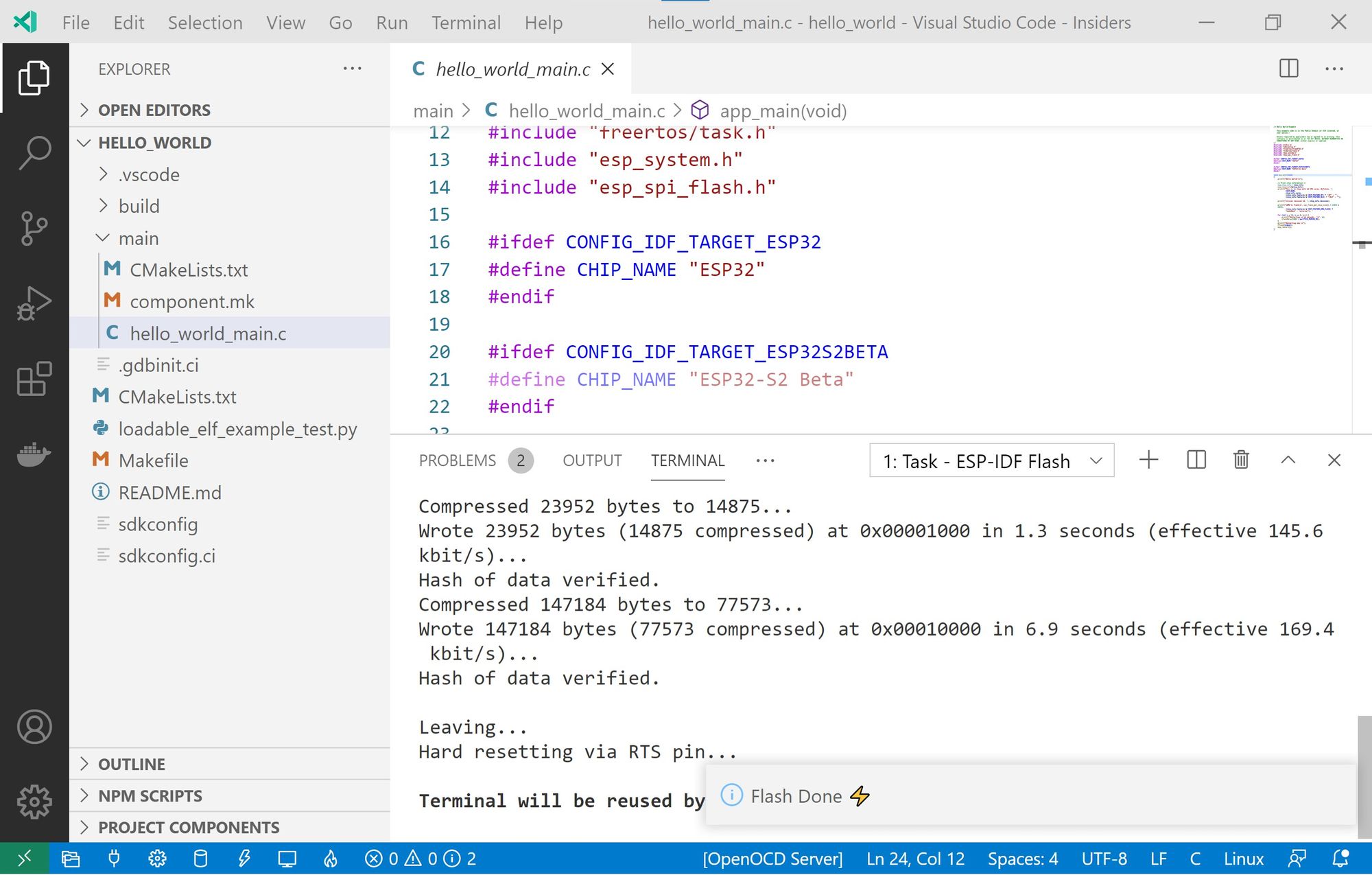Change line ending via LF status item

(x=1159, y=859)
